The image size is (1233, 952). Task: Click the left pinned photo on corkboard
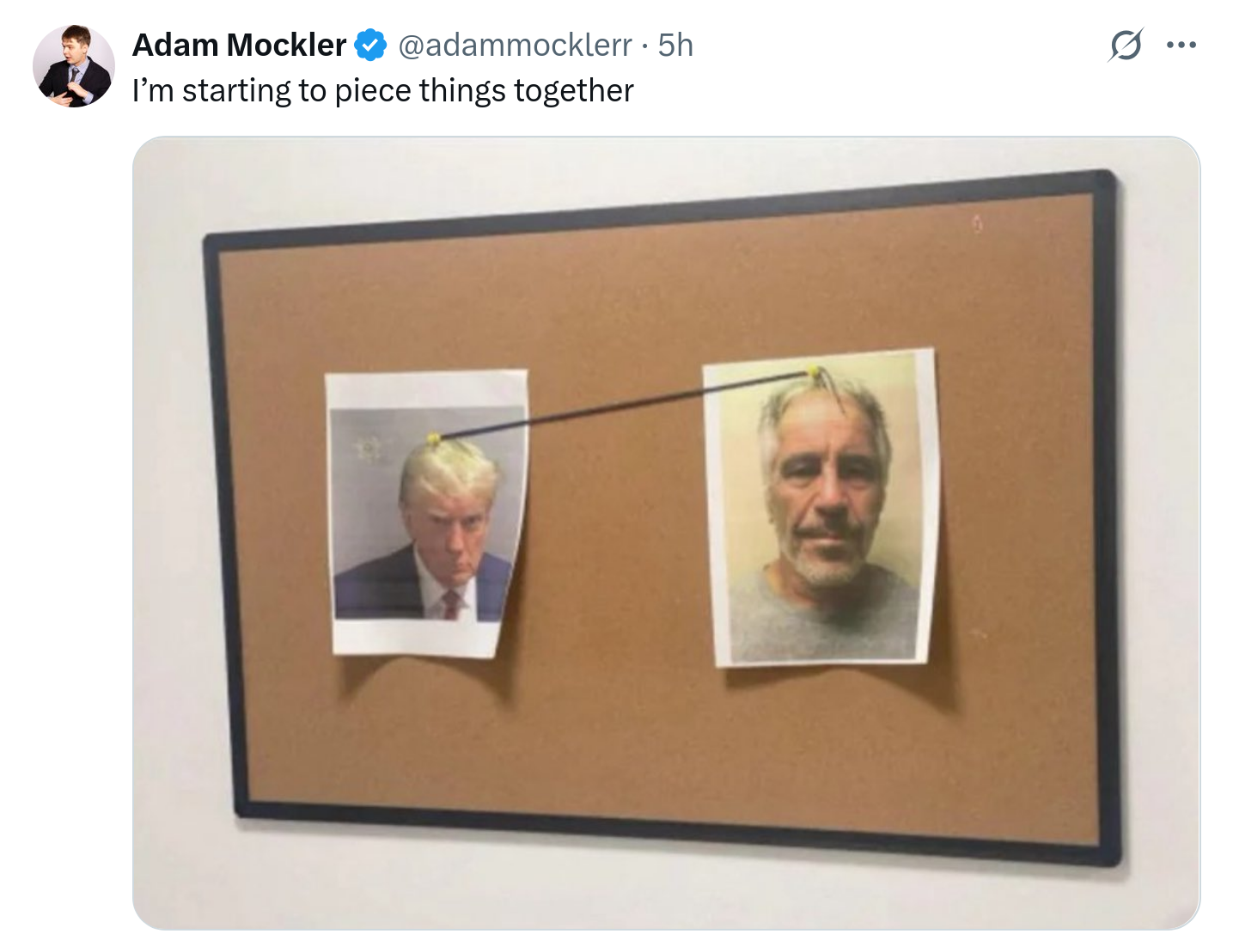427,514
